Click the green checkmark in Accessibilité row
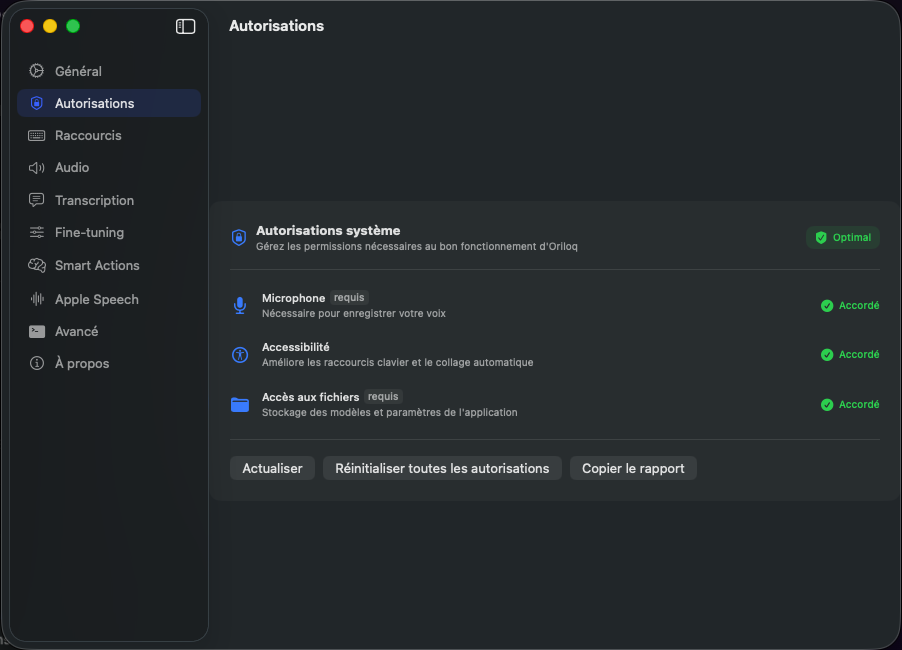The image size is (902, 650). (x=827, y=355)
